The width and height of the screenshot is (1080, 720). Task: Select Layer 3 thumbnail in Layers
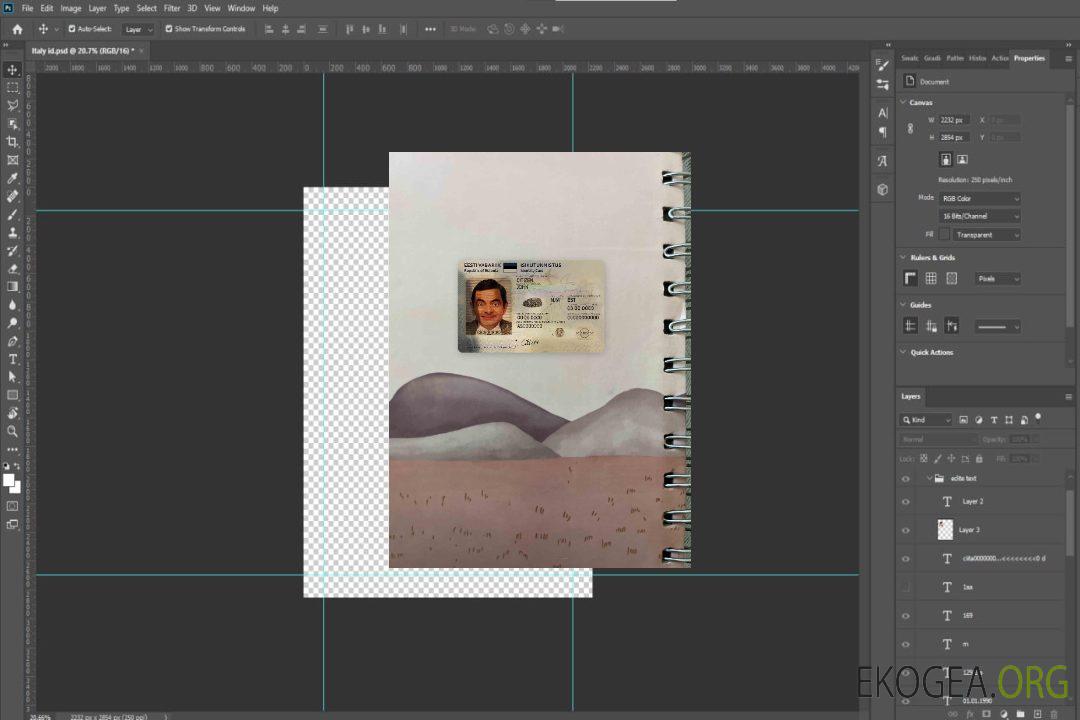[x=946, y=530]
